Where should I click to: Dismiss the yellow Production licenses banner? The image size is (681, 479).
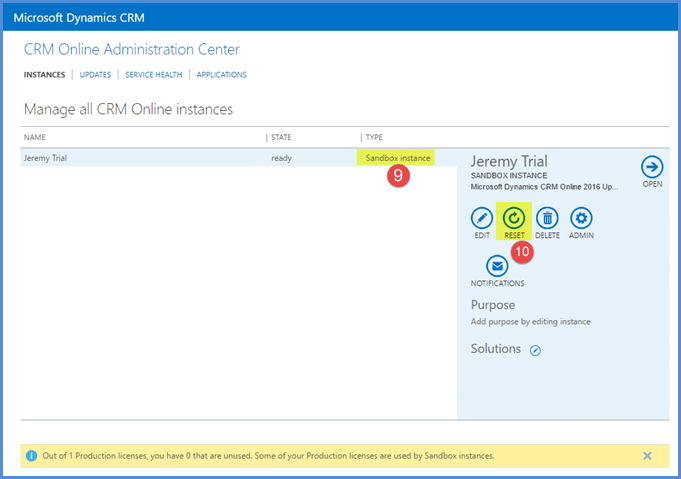pyautogui.click(x=647, y=456)
